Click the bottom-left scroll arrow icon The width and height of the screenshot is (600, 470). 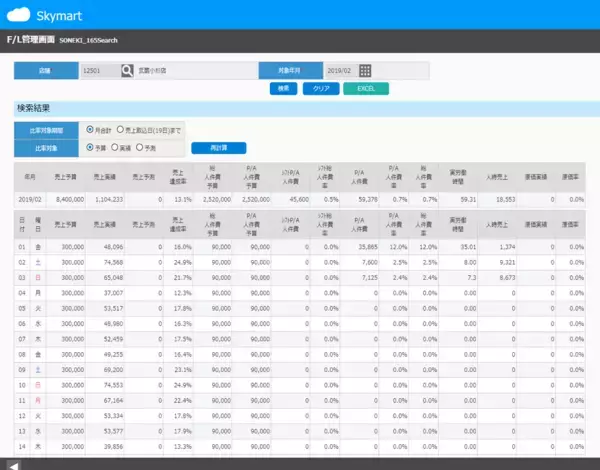point(12,464)
